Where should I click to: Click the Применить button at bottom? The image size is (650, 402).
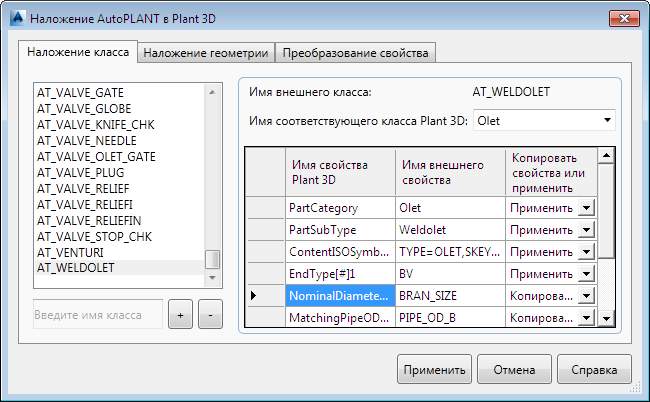coord(434,369)
